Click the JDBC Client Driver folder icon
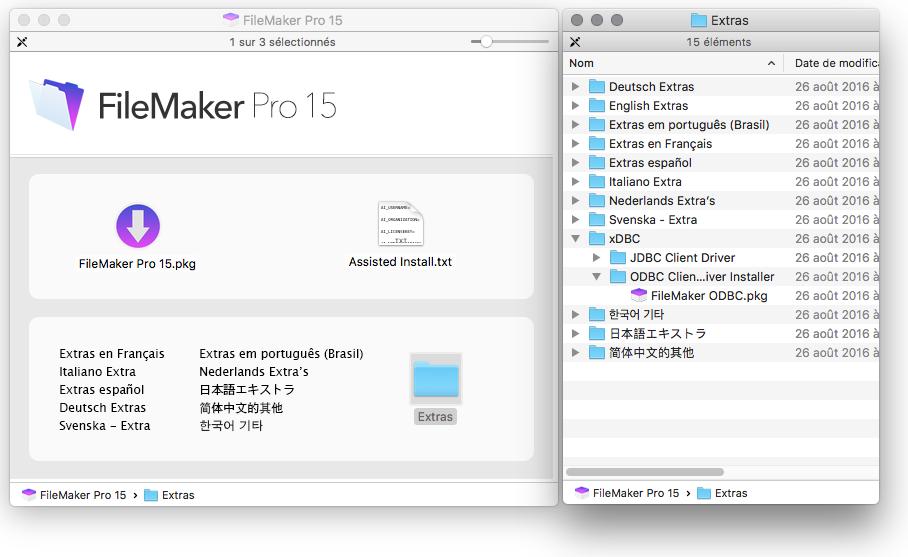This screenshot has width=908, height=557. point(618,258)
